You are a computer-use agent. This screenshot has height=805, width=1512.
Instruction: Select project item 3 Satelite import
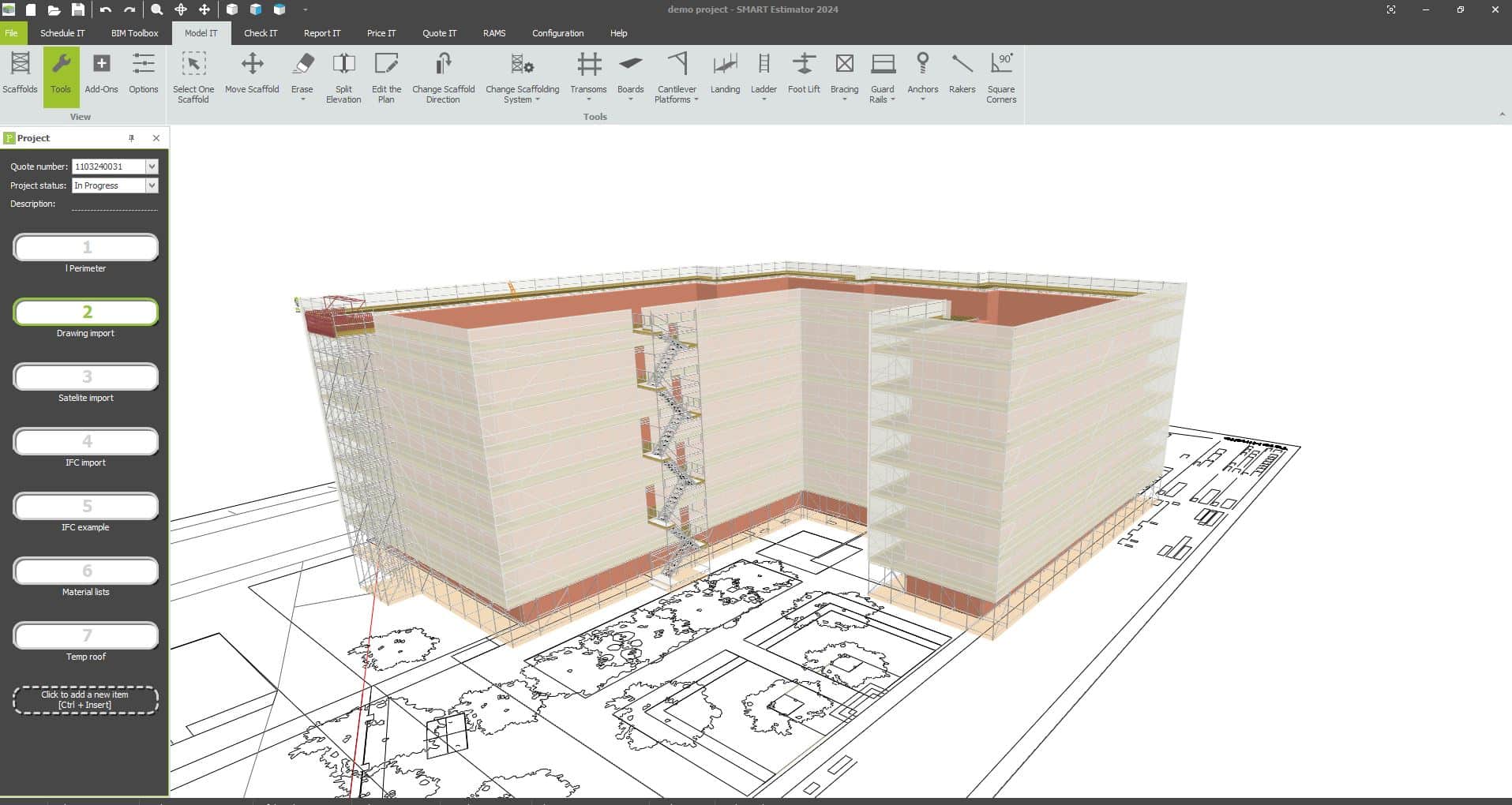point(86,377)
